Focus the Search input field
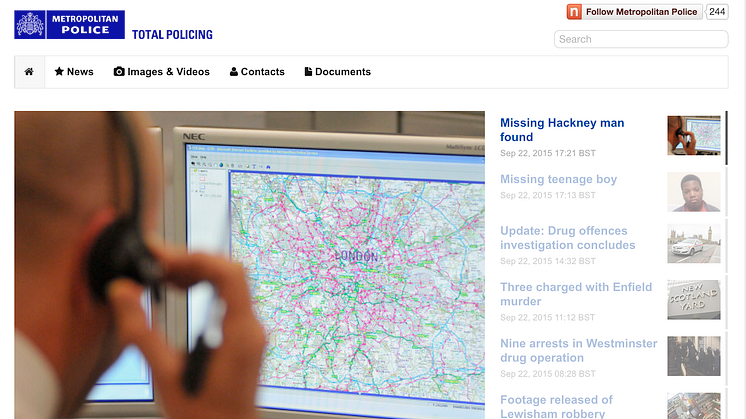The image size is (746, 419). (x=641, y=39)
